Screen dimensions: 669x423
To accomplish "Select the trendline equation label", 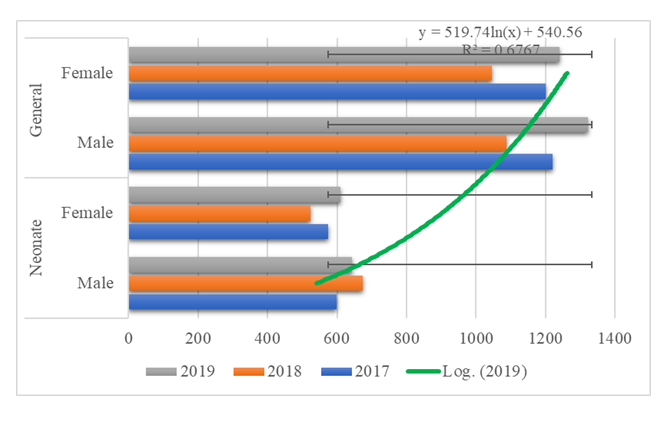I will pos(500,31).
